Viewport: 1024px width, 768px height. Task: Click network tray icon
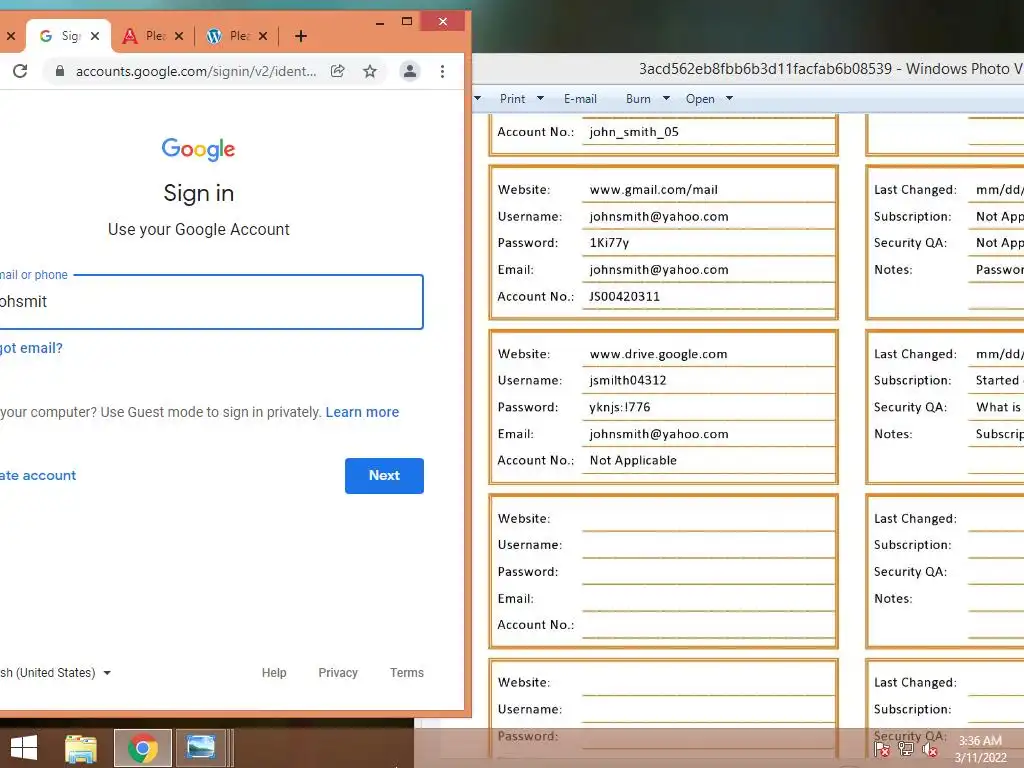906,750
